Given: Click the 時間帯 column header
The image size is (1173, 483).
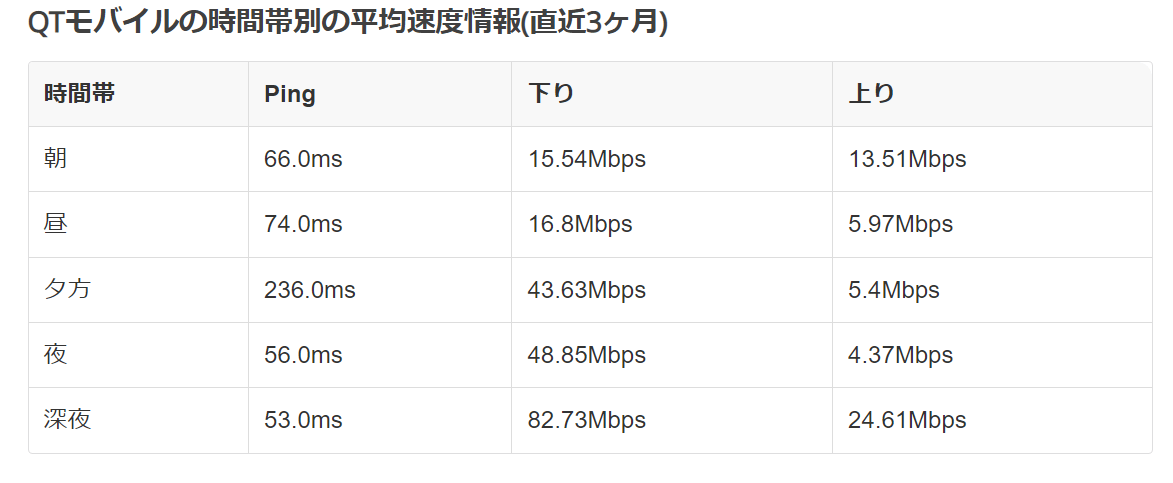Looking at the screenshot, I should [x=80, y=94].
